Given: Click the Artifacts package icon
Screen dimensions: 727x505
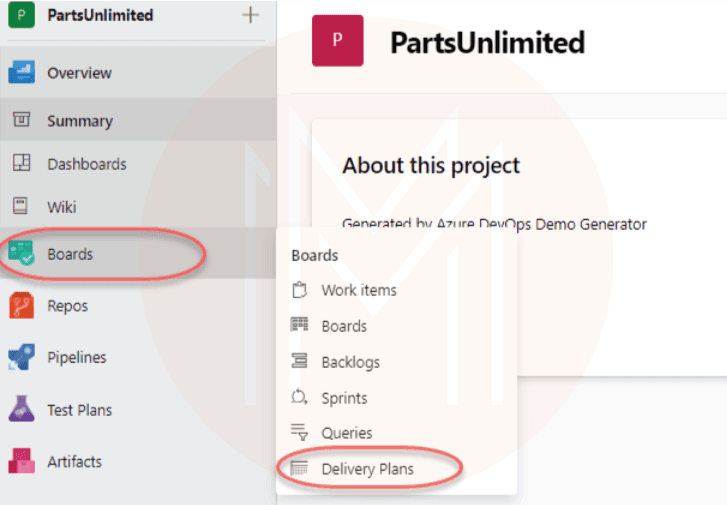Looking at the screenshot, I should (x=22, y=461).
